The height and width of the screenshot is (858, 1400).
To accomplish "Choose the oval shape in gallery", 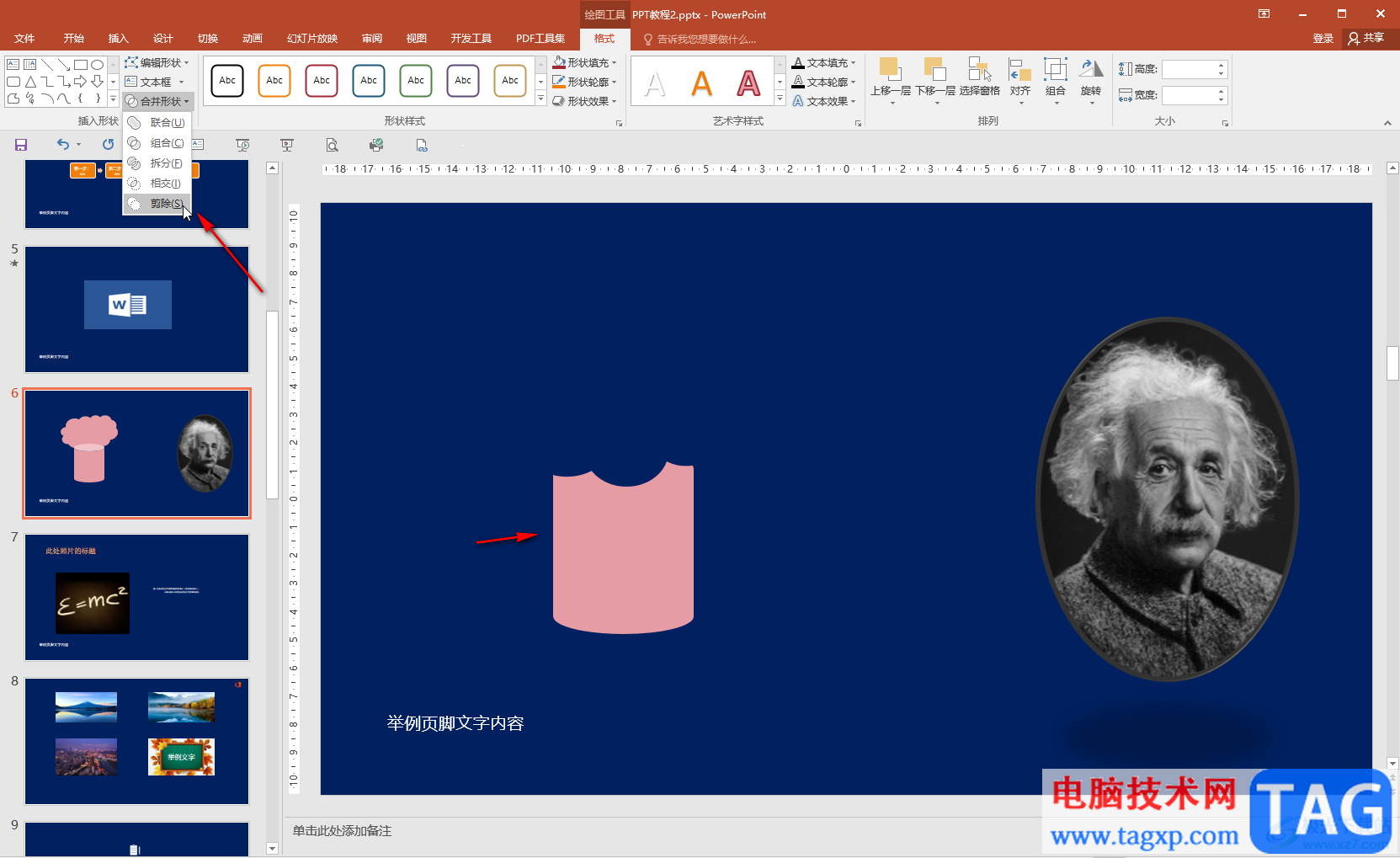I will (98, 65).
